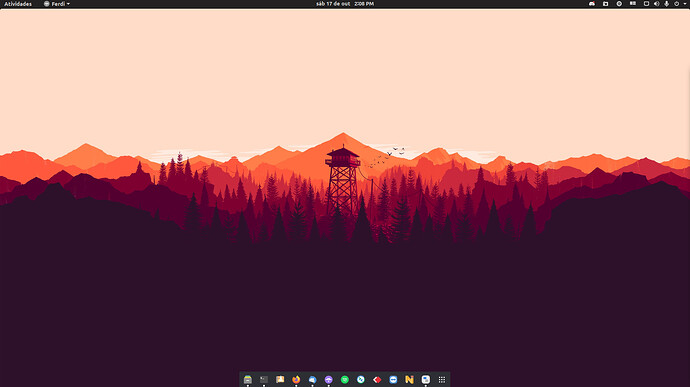
Task: Launch TeamViewer from the dock
Action: (393, 380)
